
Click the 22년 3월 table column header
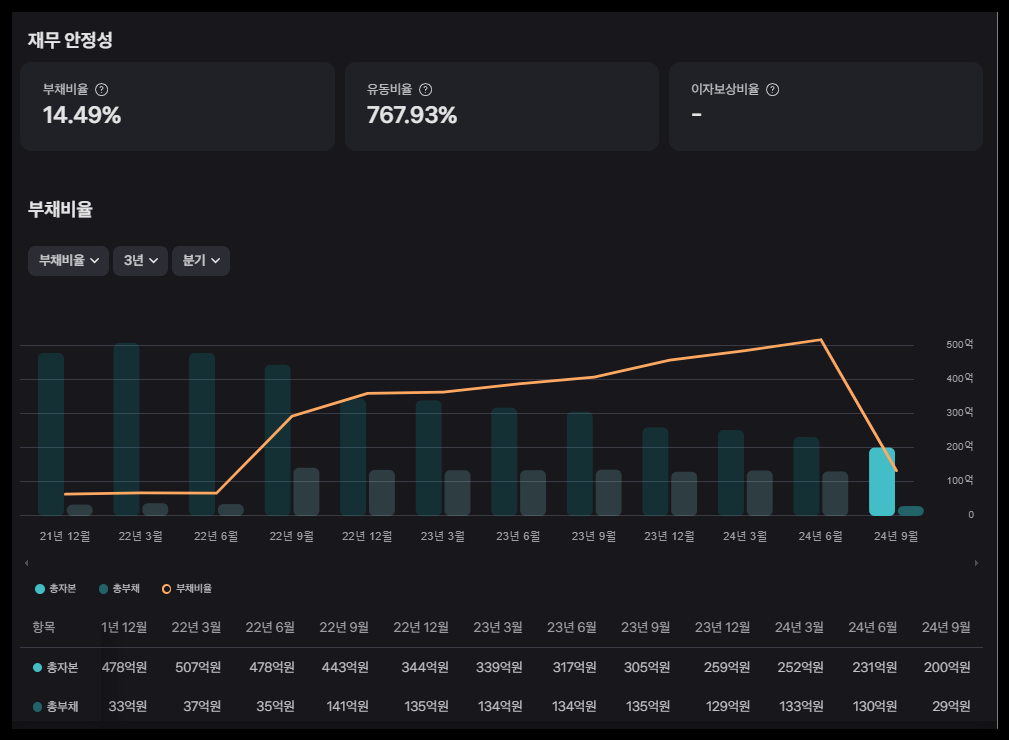(x=196, y=627)
